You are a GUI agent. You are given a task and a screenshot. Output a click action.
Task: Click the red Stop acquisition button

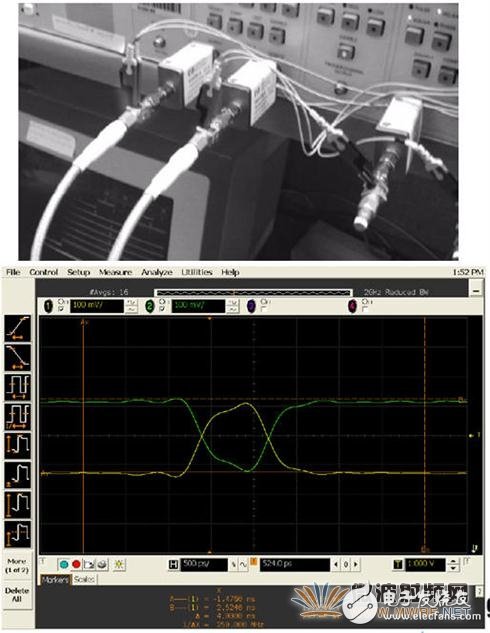pos(76,564)
